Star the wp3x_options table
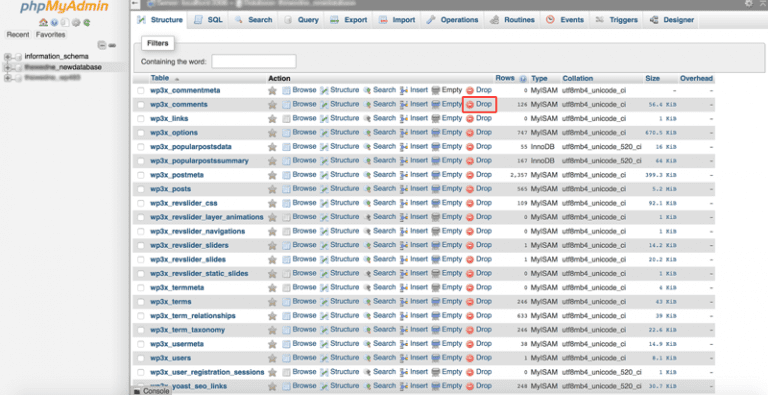The image size is (768, 395). [x=272, y=133]
